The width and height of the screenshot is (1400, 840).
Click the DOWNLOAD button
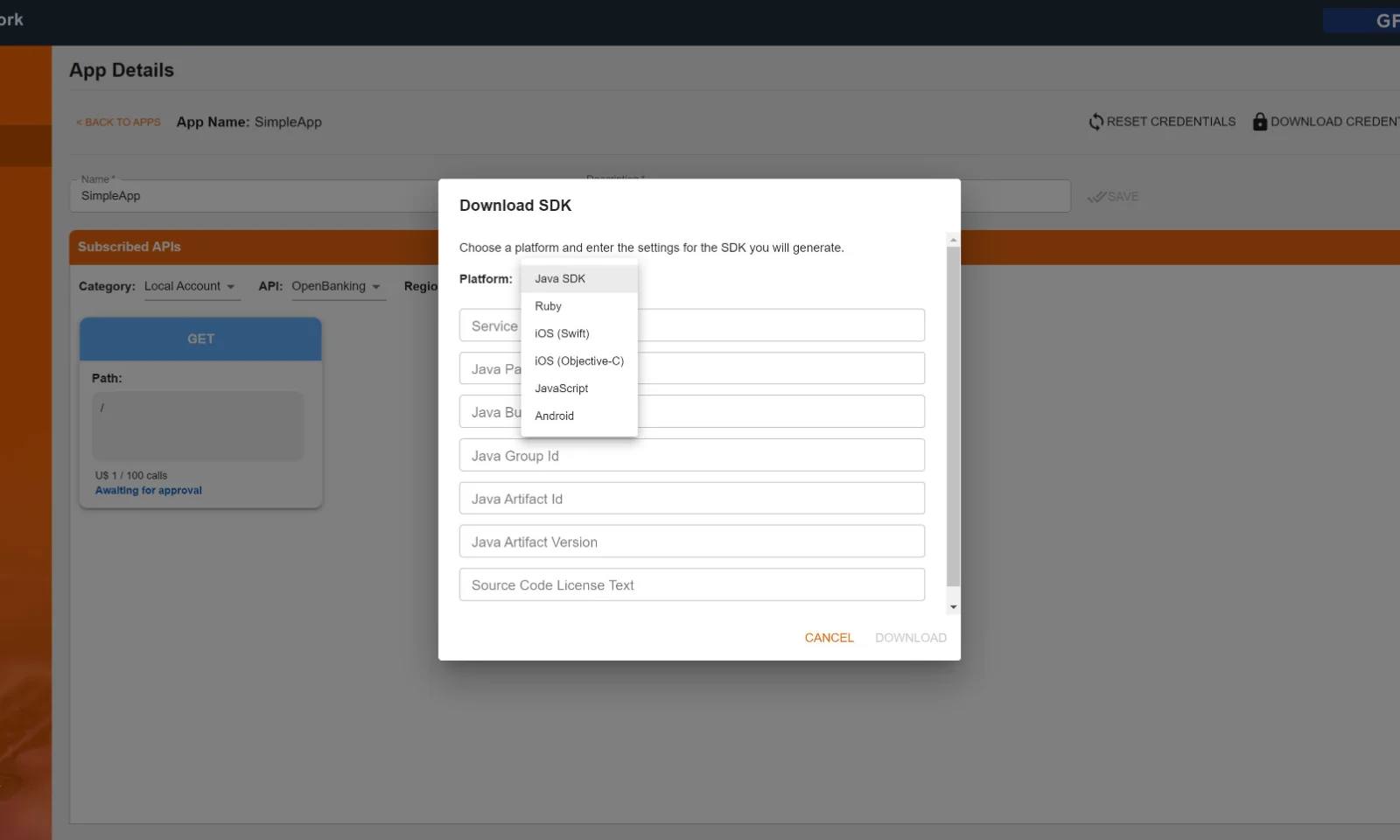click(x=910, y=637)
